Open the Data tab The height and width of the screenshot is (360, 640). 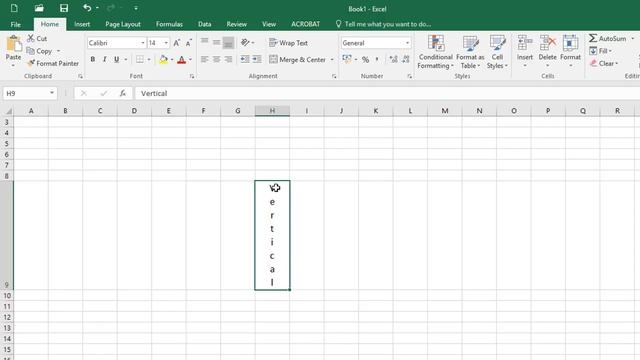204,24
